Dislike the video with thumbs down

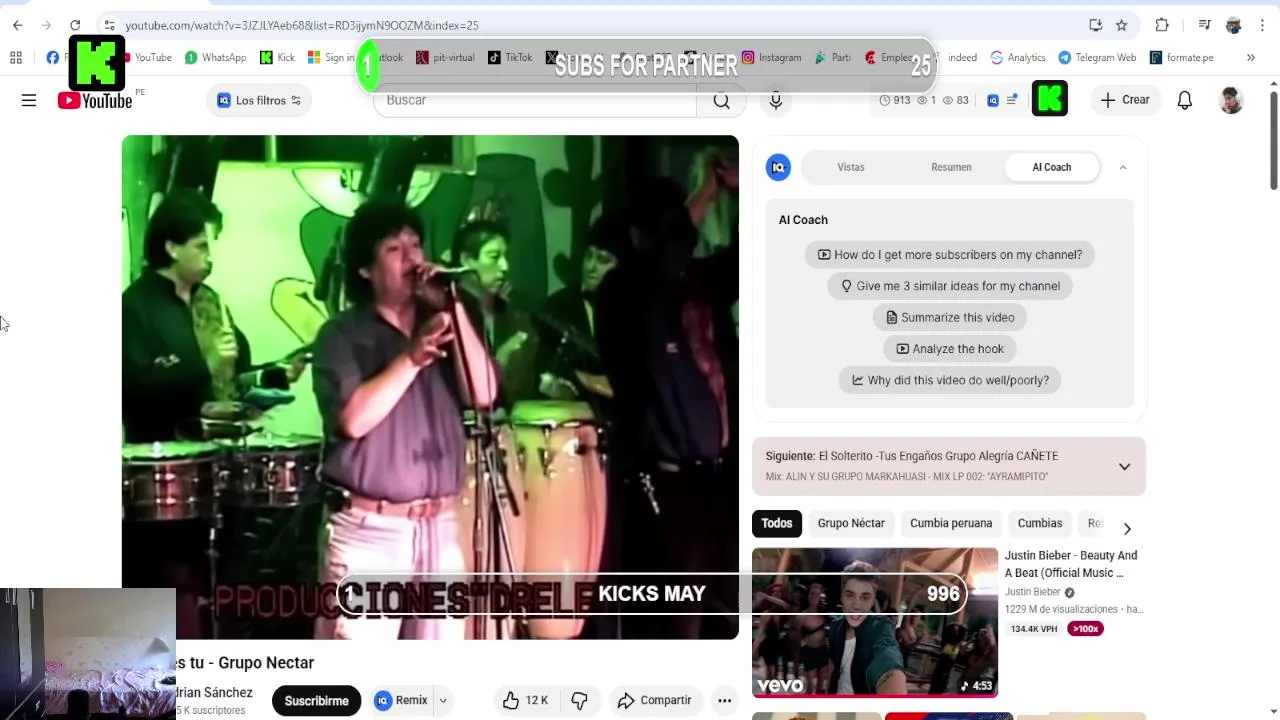(x=579, y=700)
